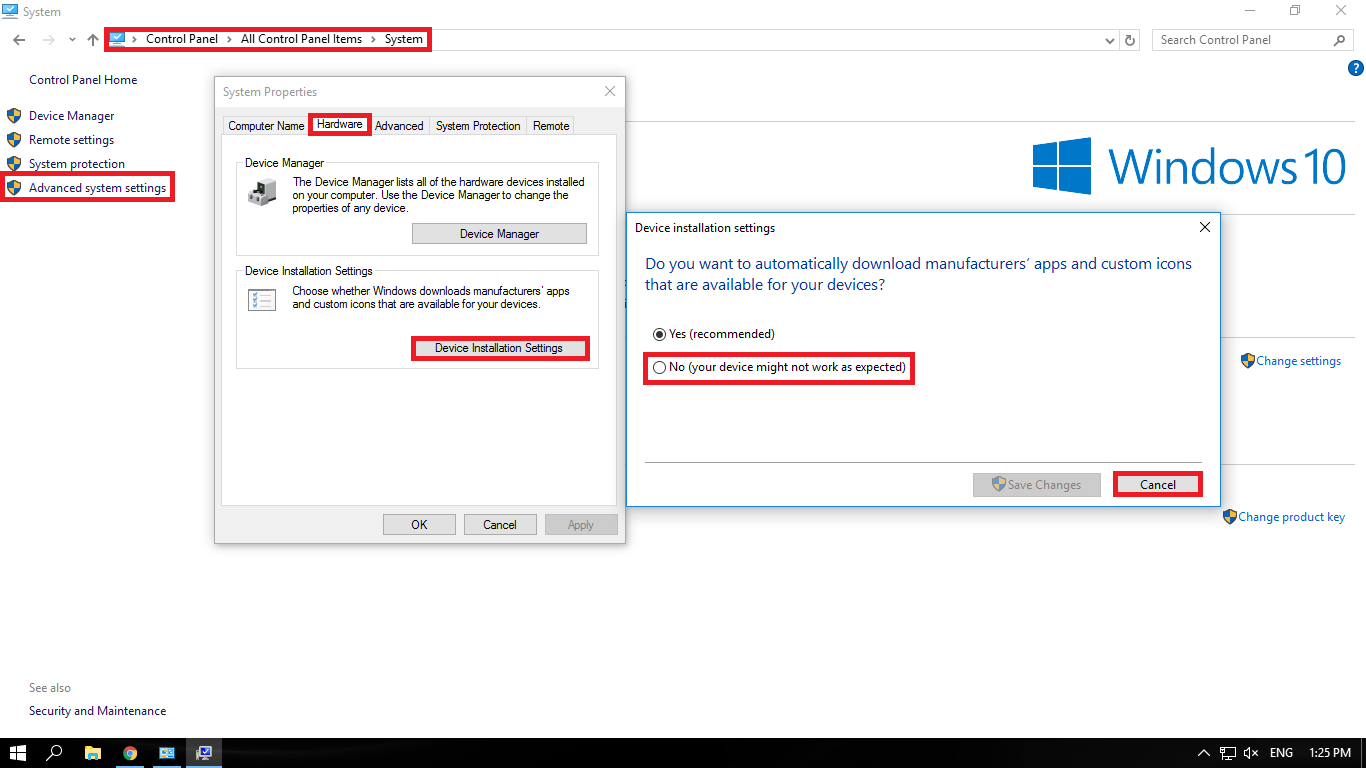Close the System Properties dialog
The width and height of the screenshot is (1366, 768).
[x=610, y=91]
